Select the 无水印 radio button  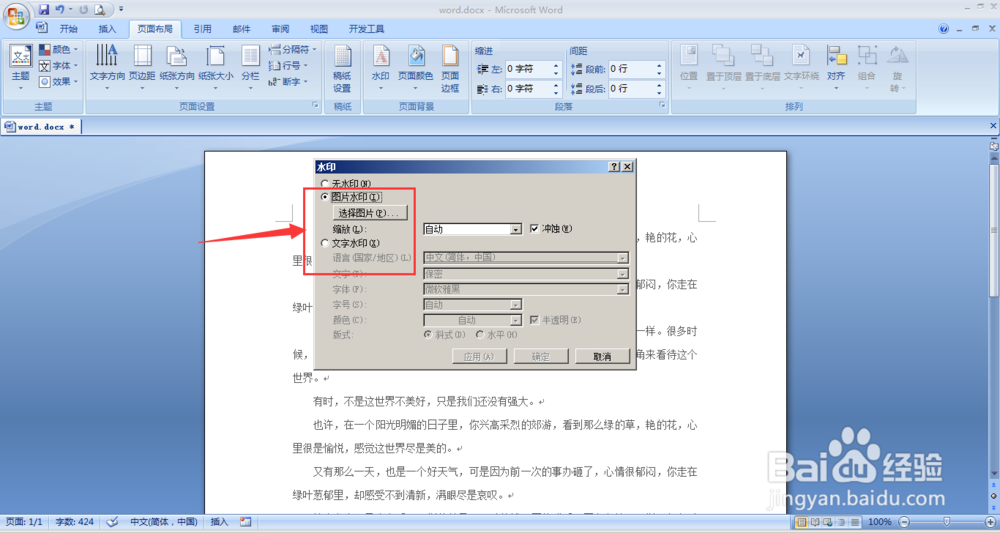[x=325, y=184]
